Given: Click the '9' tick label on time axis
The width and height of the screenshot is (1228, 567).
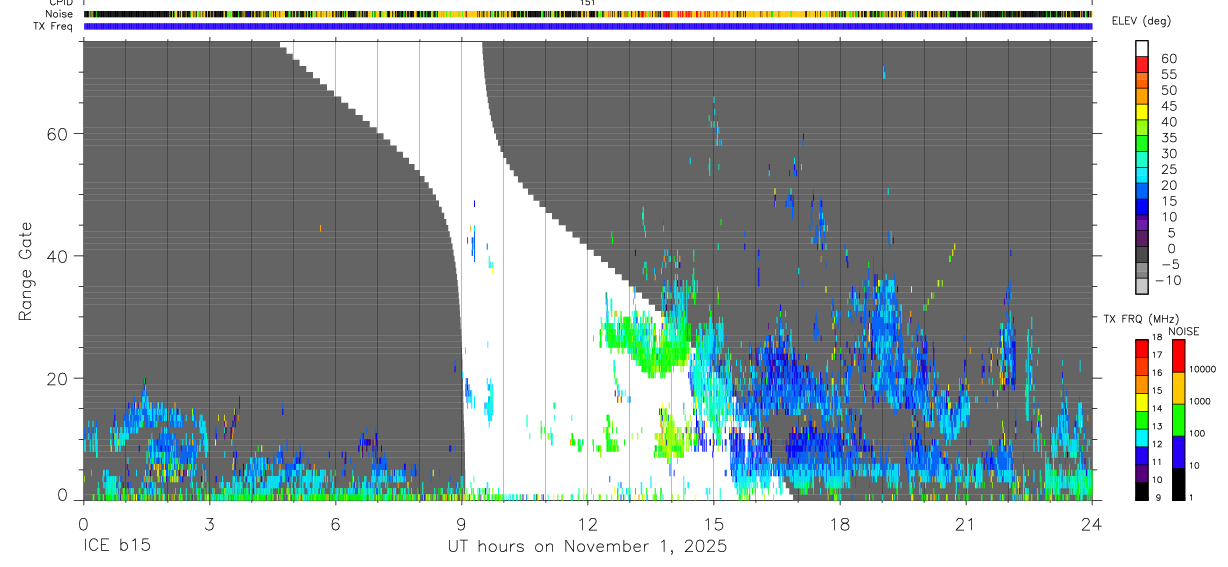Looking at the screenshot, I should (461, 524).
